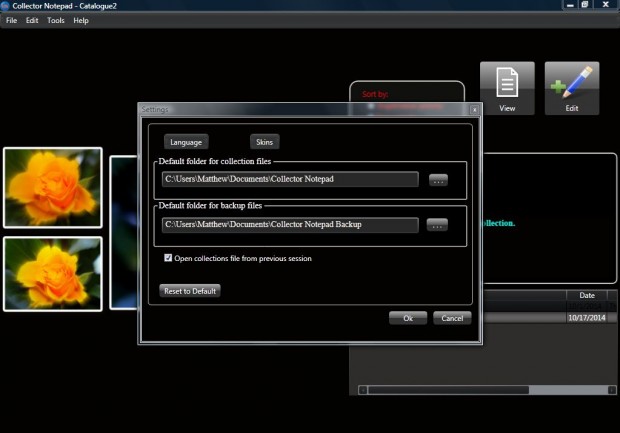
Task: Cancel the Settings dialog
Action: pos(451,318)
